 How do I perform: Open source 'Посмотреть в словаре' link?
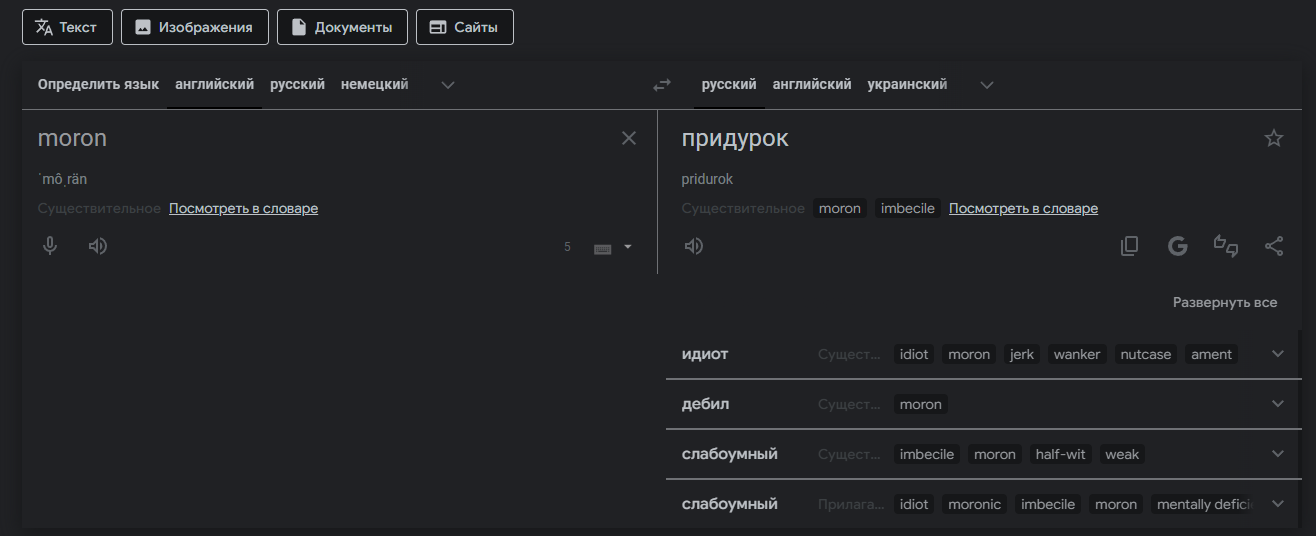(243, 209)
